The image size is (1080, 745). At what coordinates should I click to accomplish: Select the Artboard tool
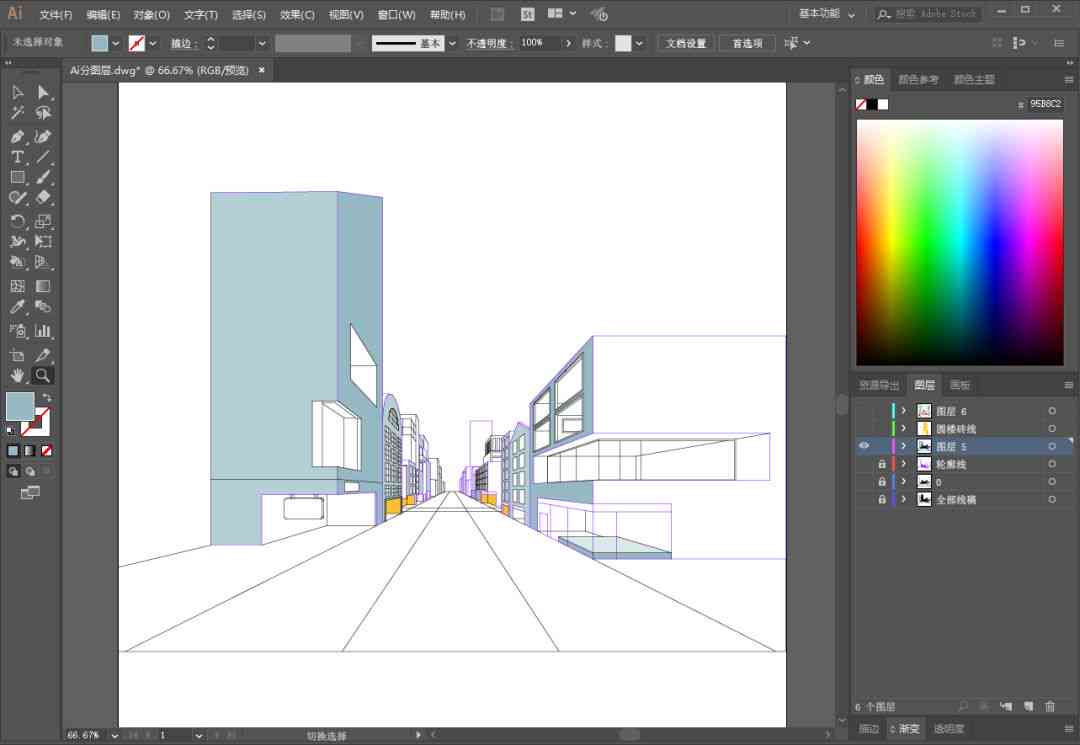point(17,355)
